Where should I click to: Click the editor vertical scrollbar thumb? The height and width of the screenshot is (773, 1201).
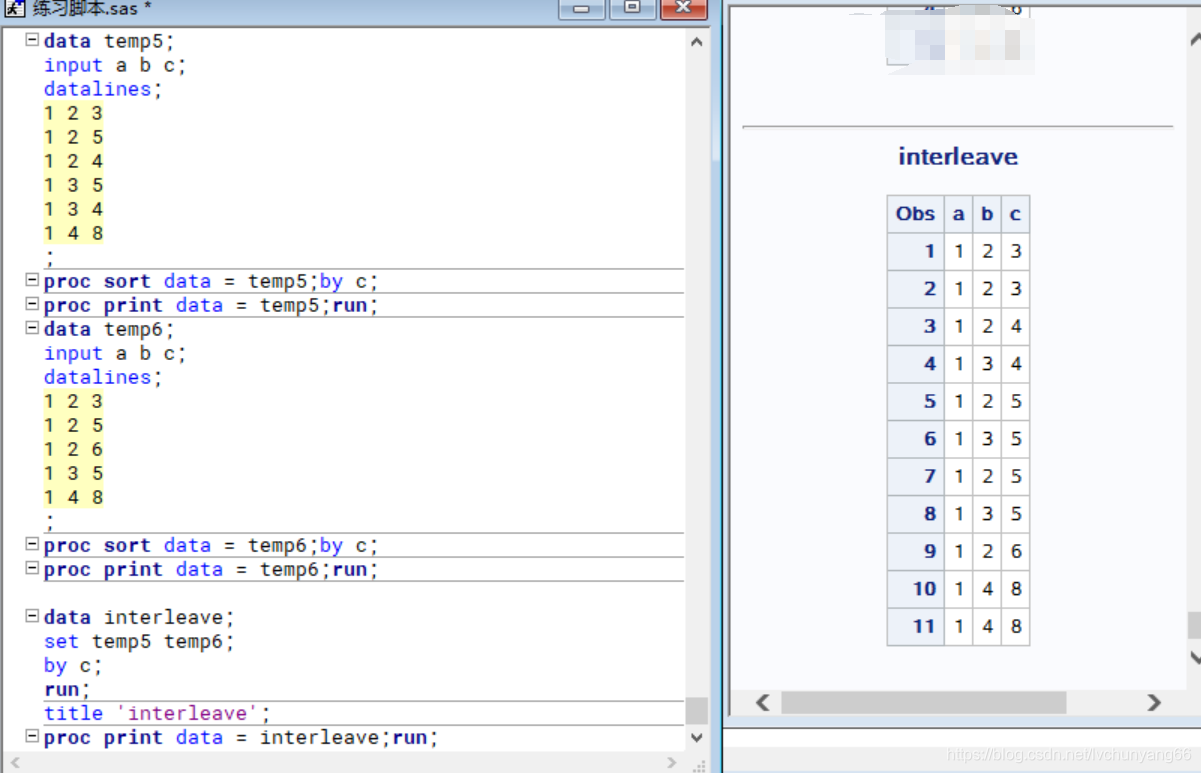point(697,711)
